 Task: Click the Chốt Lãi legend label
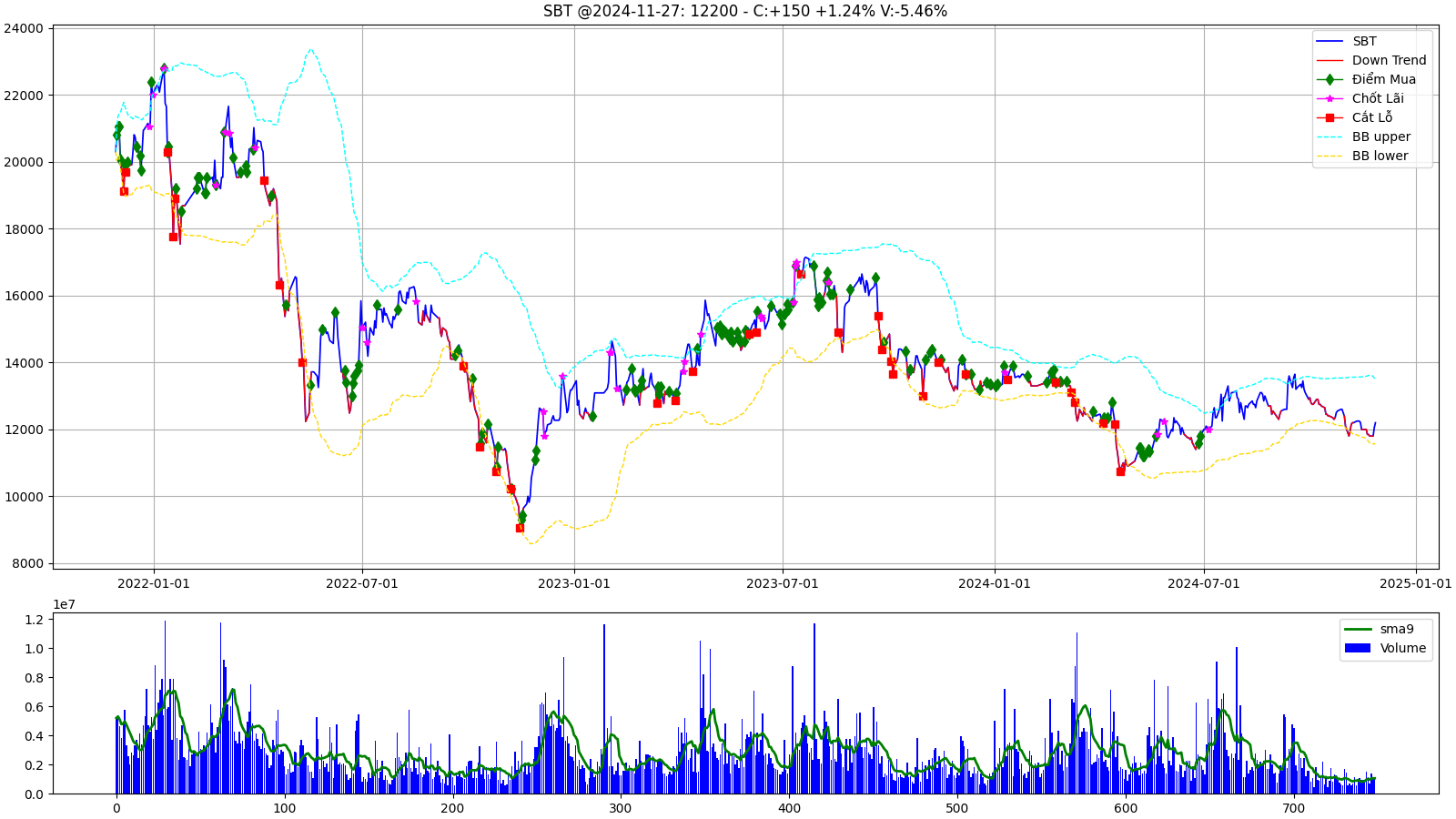point(1378,98)
